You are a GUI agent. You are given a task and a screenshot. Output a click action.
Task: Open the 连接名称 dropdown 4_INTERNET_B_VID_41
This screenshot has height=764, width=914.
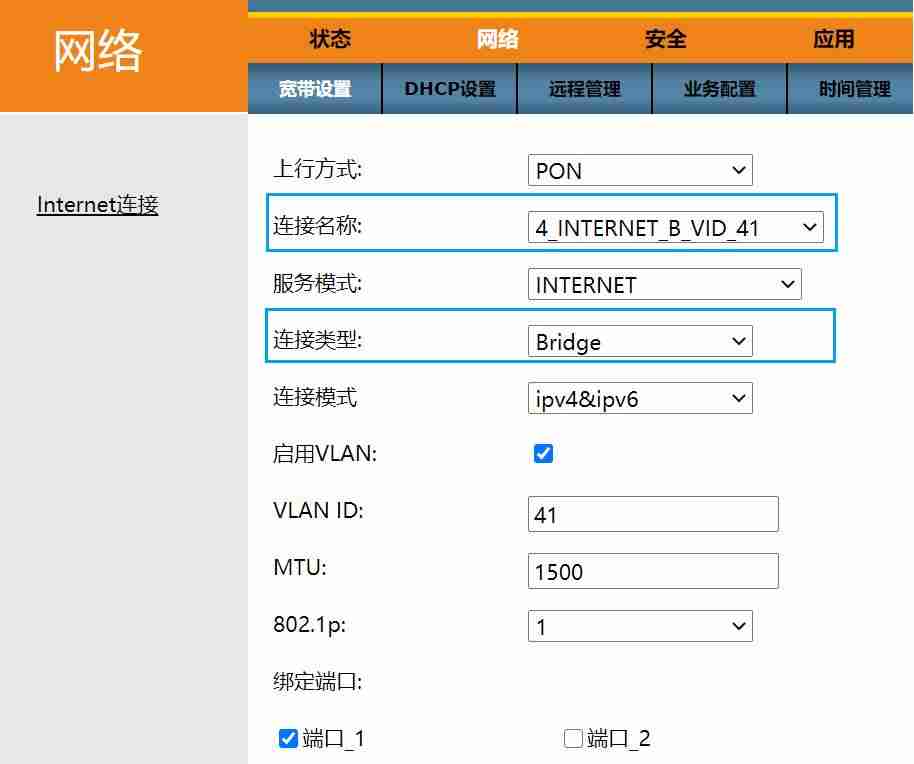point(676,227)
